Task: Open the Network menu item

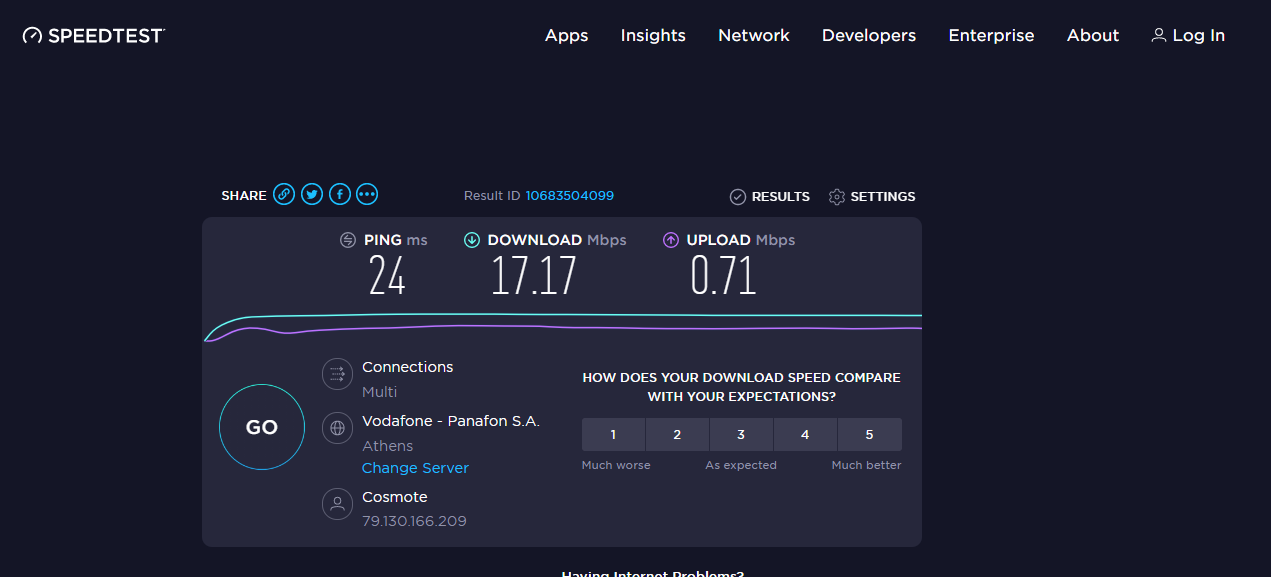Action: point(754,35)
